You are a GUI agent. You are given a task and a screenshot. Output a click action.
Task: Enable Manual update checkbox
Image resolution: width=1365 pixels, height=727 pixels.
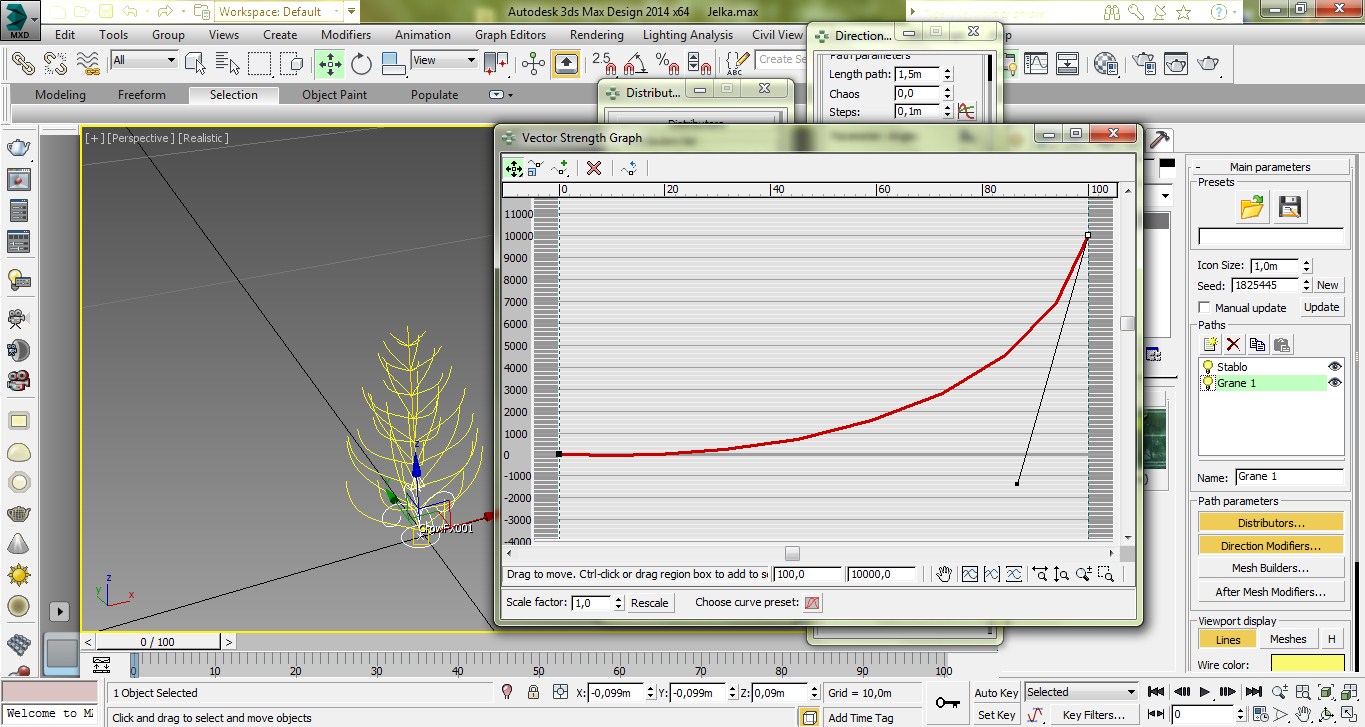tap(1205, 308)
